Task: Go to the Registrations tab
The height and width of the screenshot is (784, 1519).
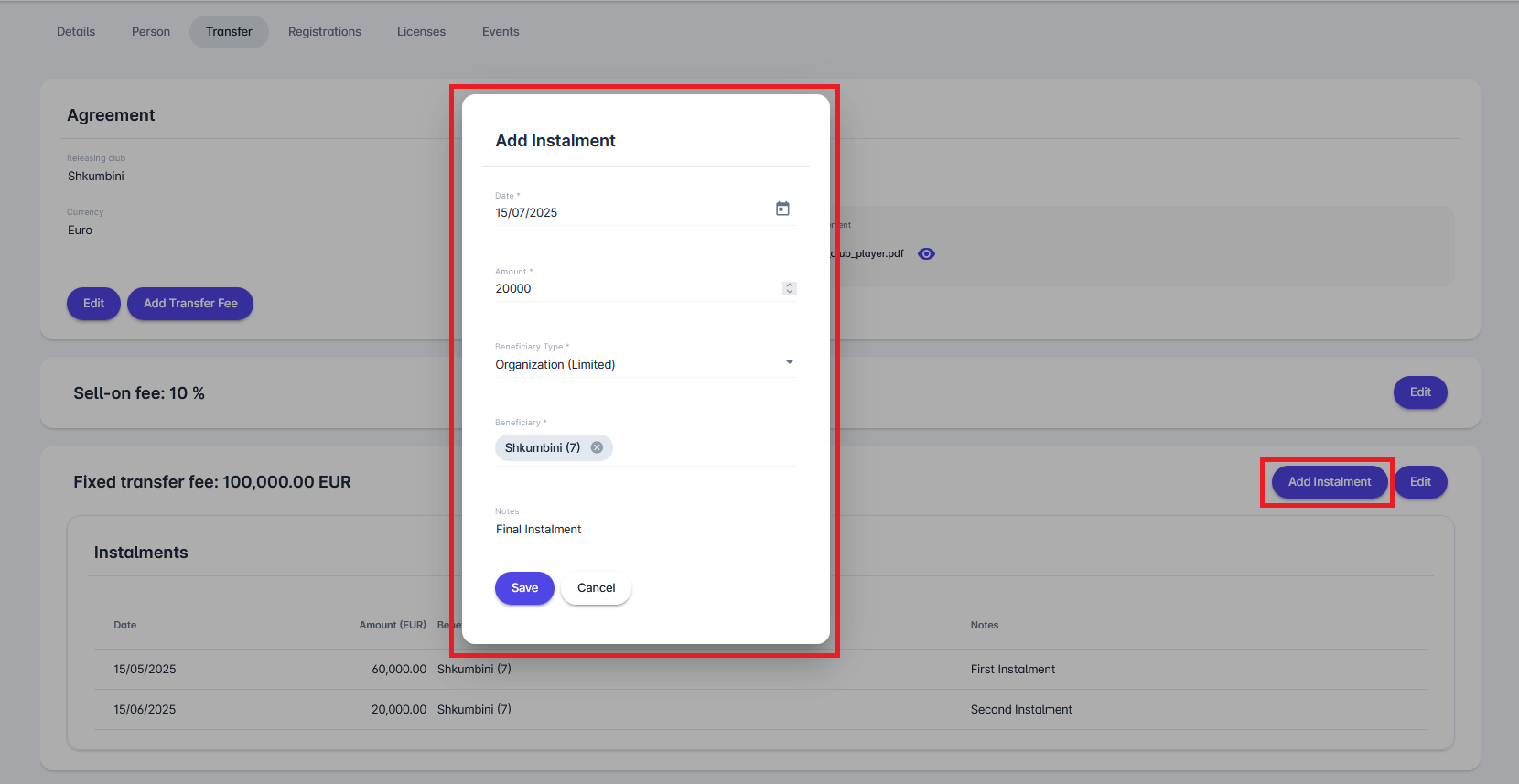Action: pyautogui.click(x=324, y=32)
